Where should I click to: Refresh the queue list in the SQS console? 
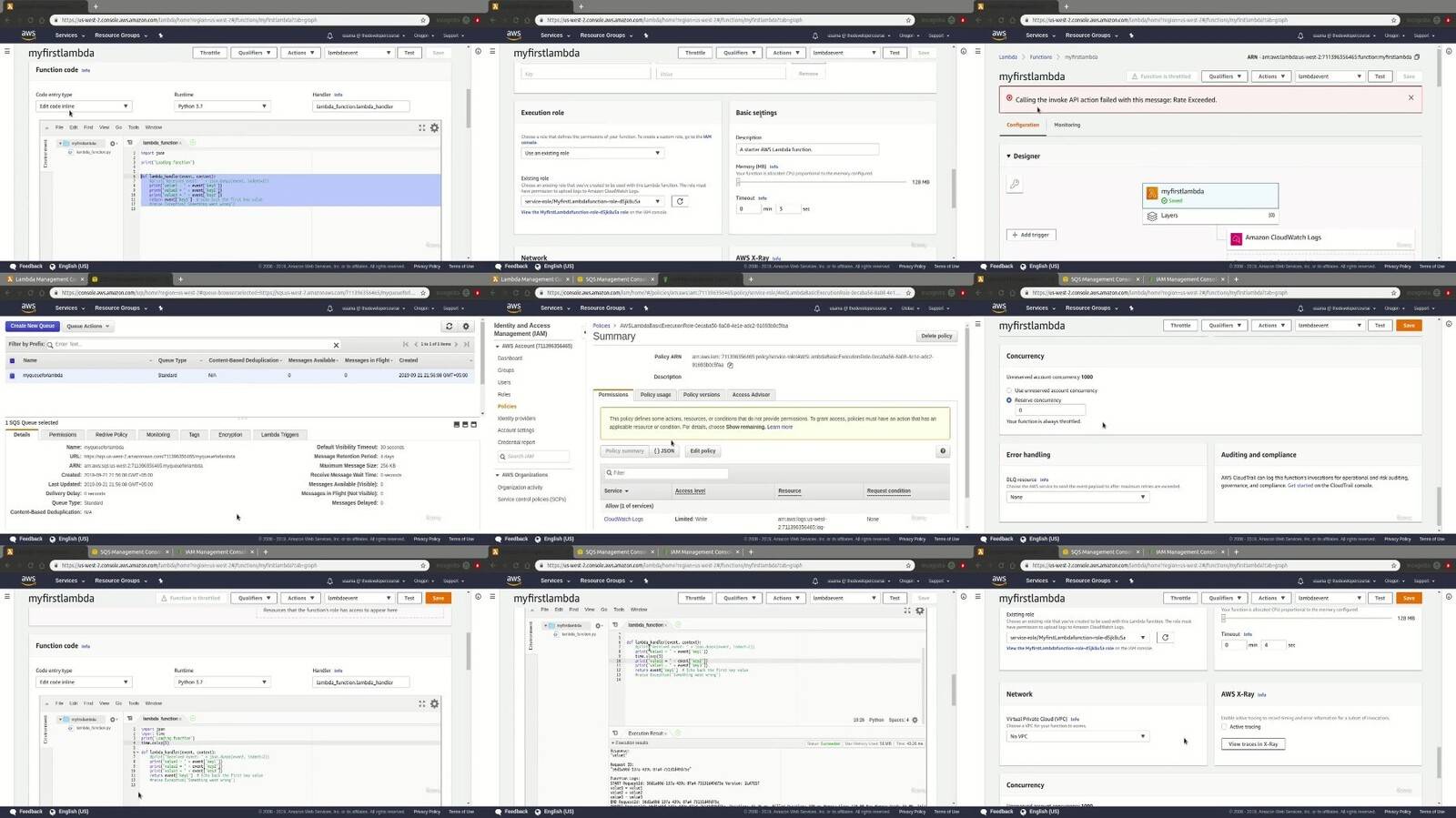[449, 326]
